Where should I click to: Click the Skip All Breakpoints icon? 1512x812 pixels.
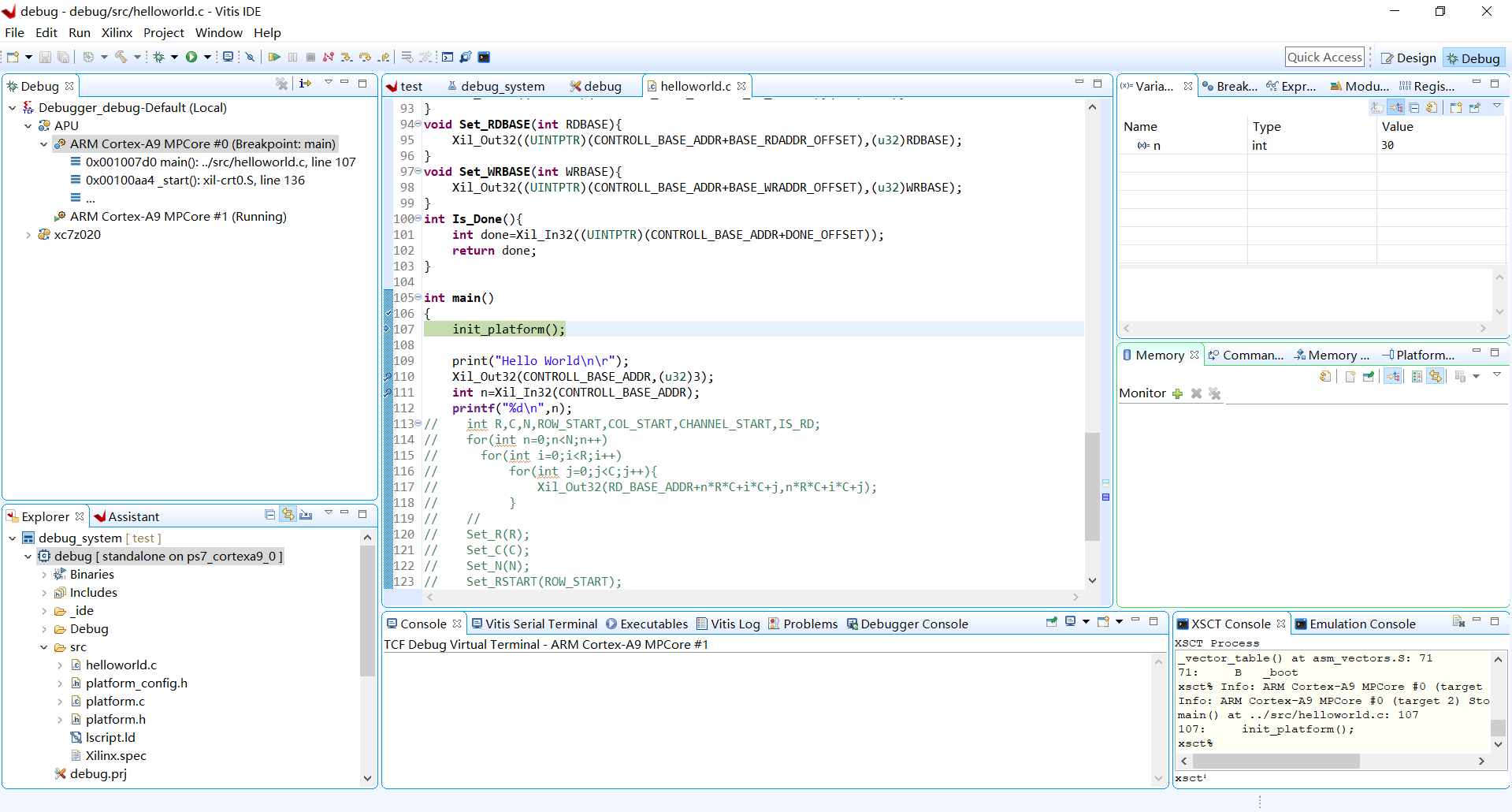[x=250, y=57]
